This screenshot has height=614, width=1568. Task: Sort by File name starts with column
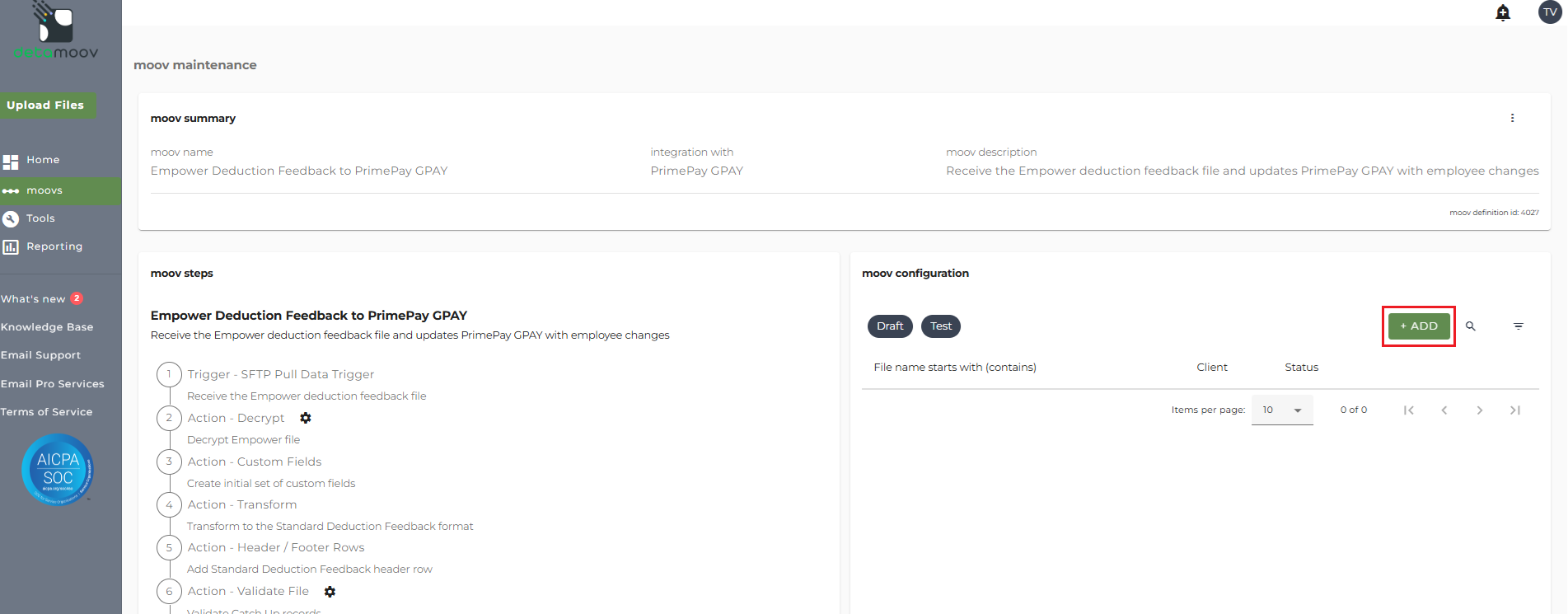click(955, 368)
